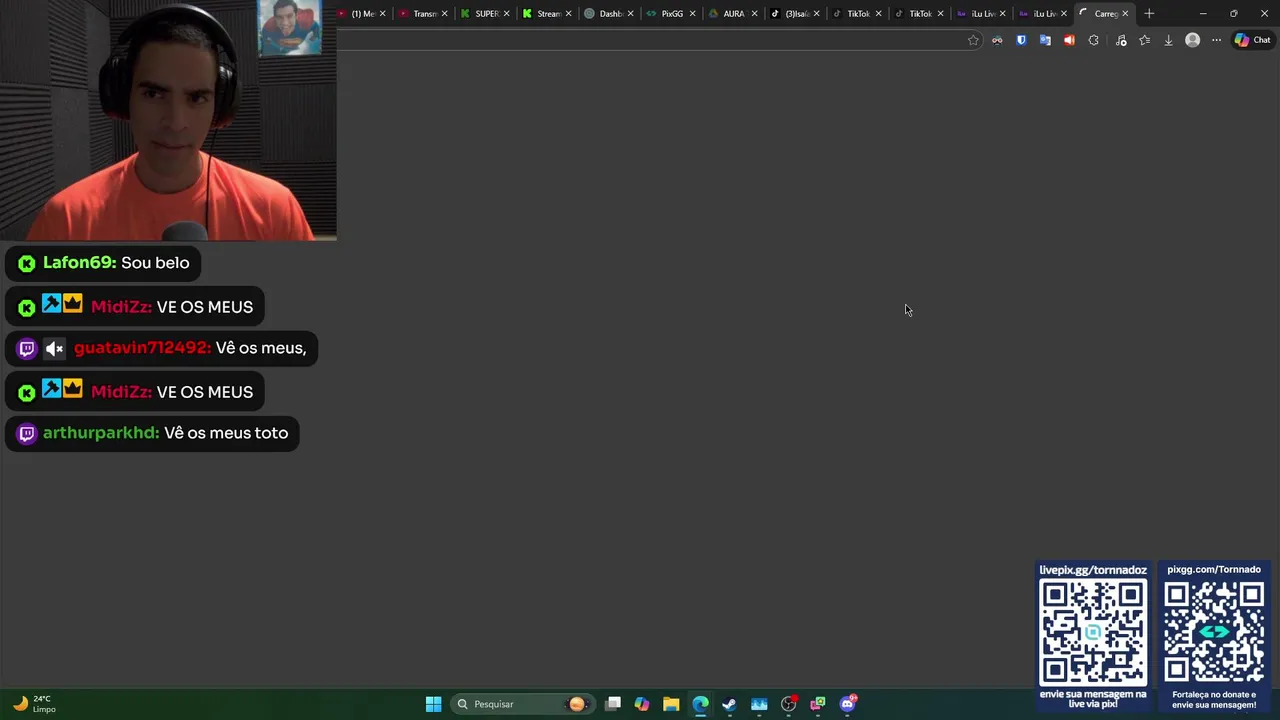Image resolution: width=1280 pixels, height=720 pixels.
Task: Click the livepix.gg/tornnadoz QR code
Action: [x=1093, y=633]
